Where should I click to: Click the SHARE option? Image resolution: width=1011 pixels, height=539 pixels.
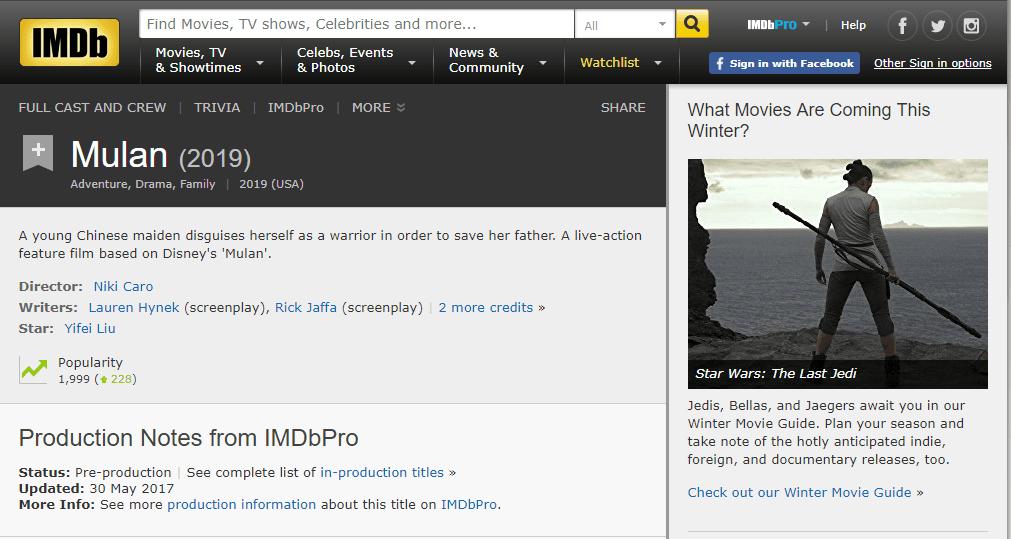623,108
